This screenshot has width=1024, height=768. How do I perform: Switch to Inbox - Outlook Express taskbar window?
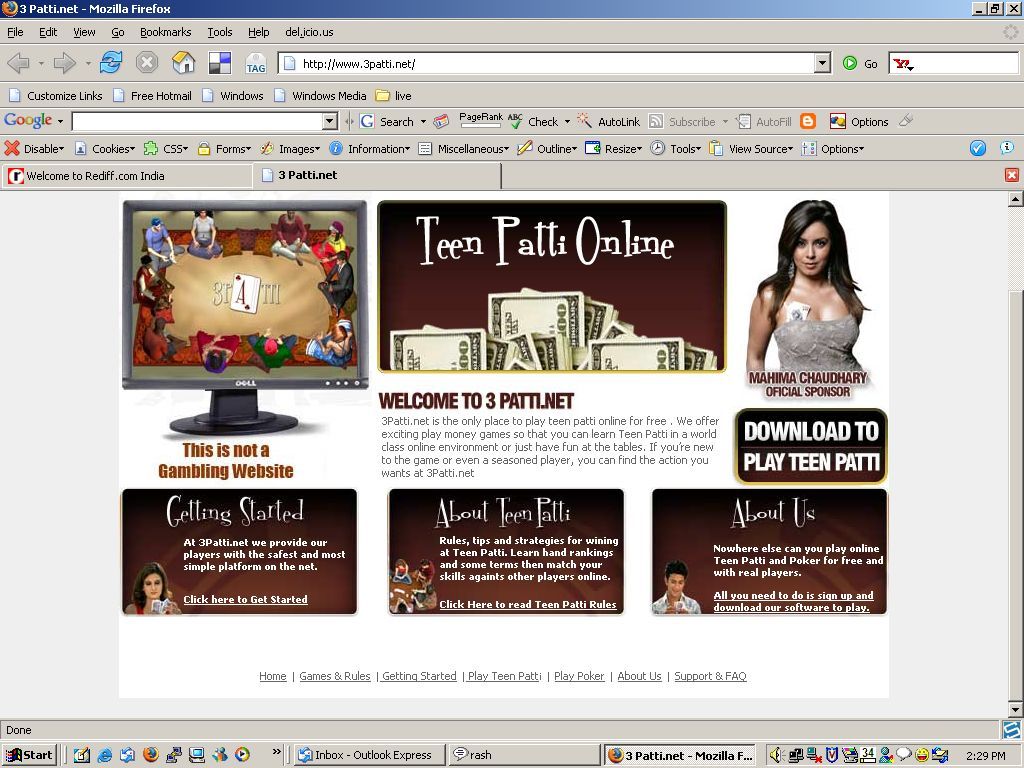tap(370, 755)
